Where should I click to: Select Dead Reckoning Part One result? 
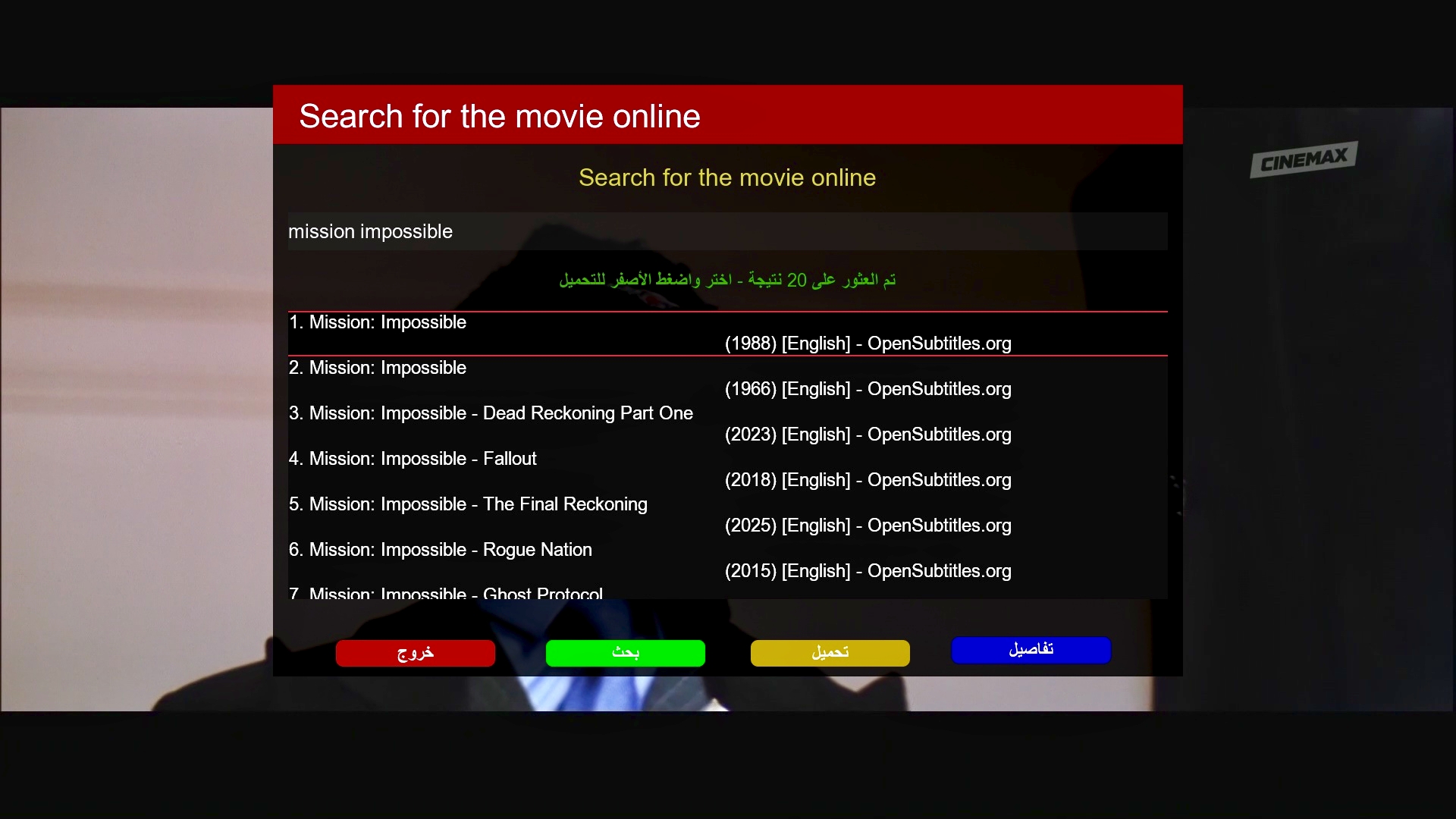tap(491, 413)
